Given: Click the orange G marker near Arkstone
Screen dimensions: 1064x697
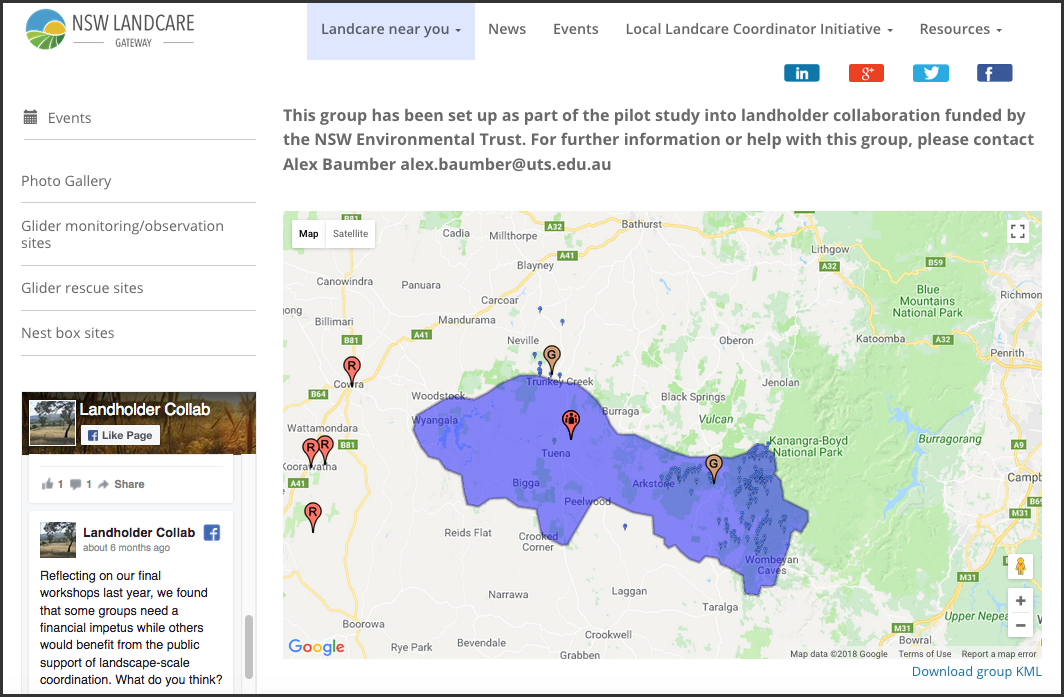Looking at the screenshot, I should tap(713, 468).
